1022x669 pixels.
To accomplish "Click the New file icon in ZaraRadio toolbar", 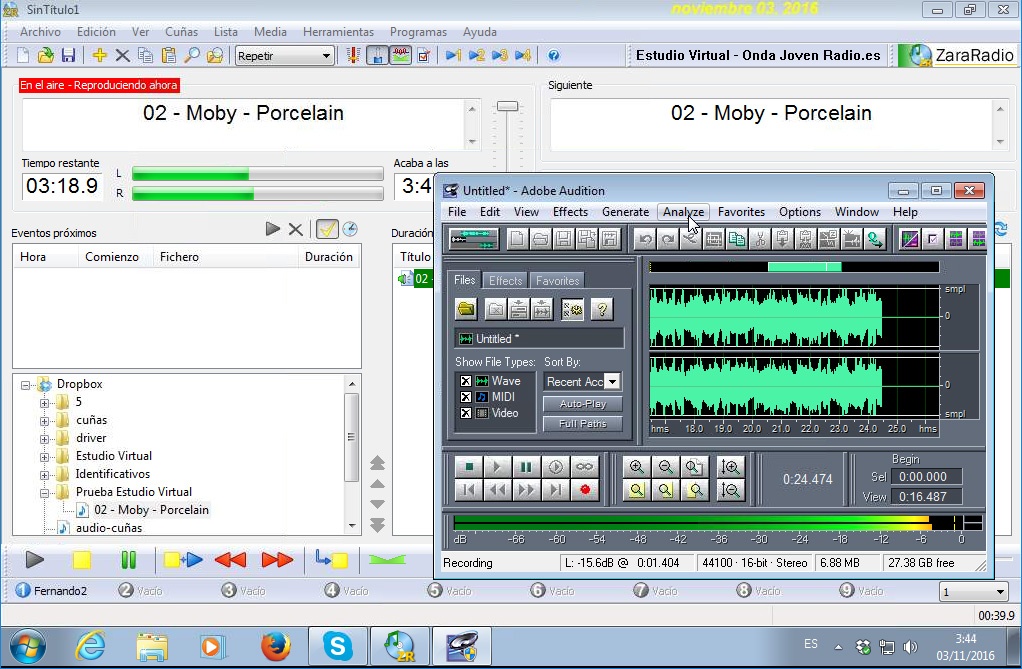I will coord(23,55).
